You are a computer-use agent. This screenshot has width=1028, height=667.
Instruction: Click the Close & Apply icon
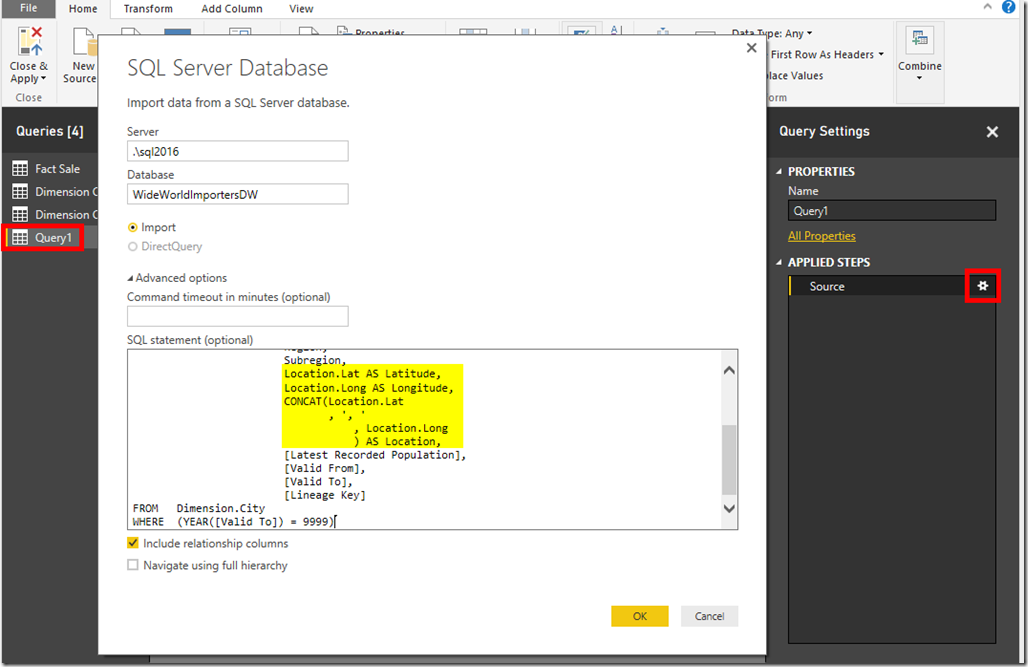tap(30, 41)
